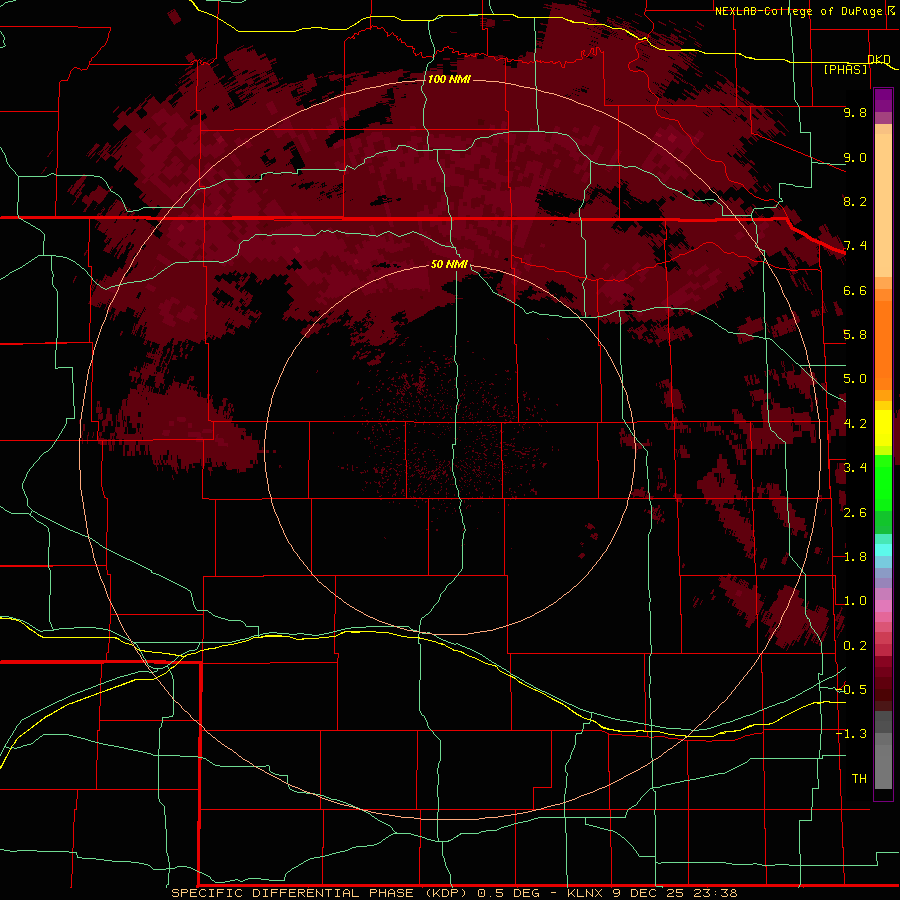Click the 7.4 scale value
900x900 pixels.
855,246
